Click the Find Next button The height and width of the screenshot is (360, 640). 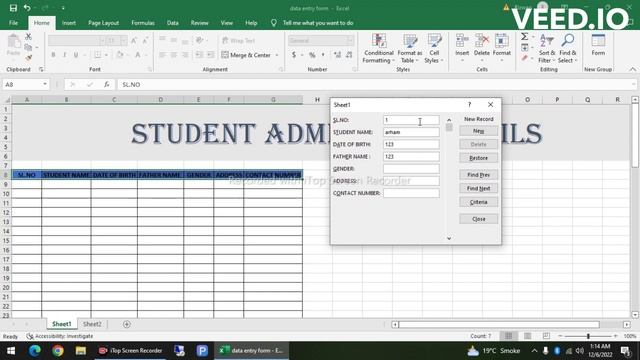[x=478, y=188]
